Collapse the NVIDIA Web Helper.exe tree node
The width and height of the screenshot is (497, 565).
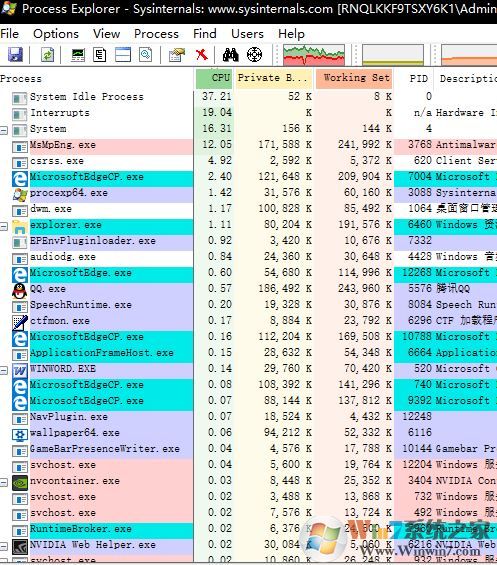pos(4,546)
